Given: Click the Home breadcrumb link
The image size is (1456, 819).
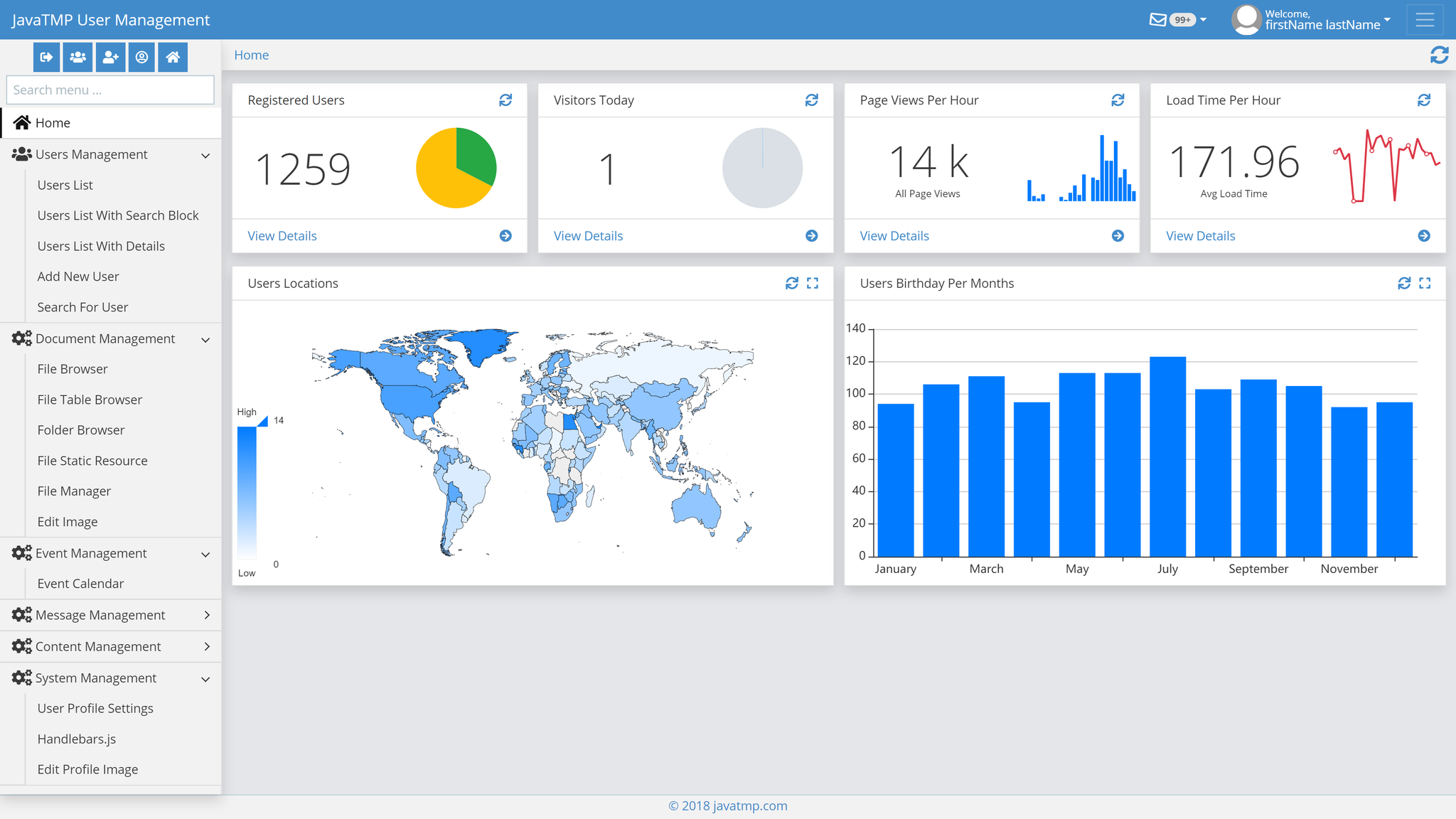Looking at the screenshot, I should point(252,55).
